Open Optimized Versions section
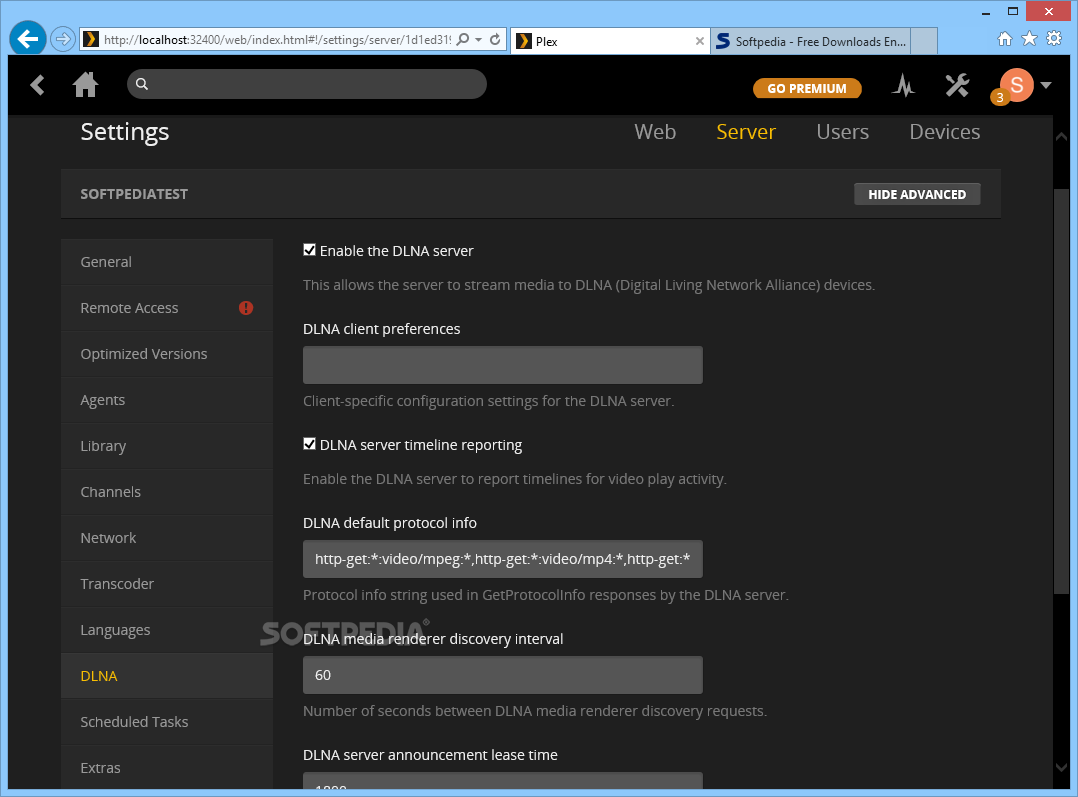 click(x=167, y=354)
